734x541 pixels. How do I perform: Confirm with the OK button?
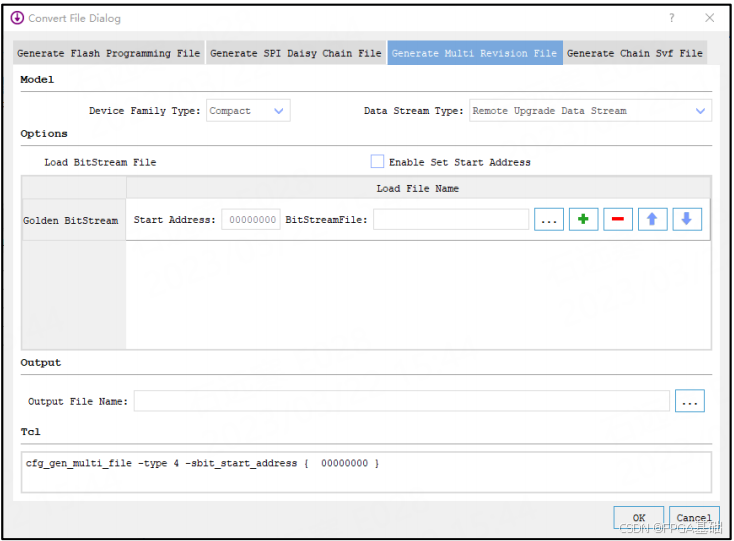[x=639, y=518]
